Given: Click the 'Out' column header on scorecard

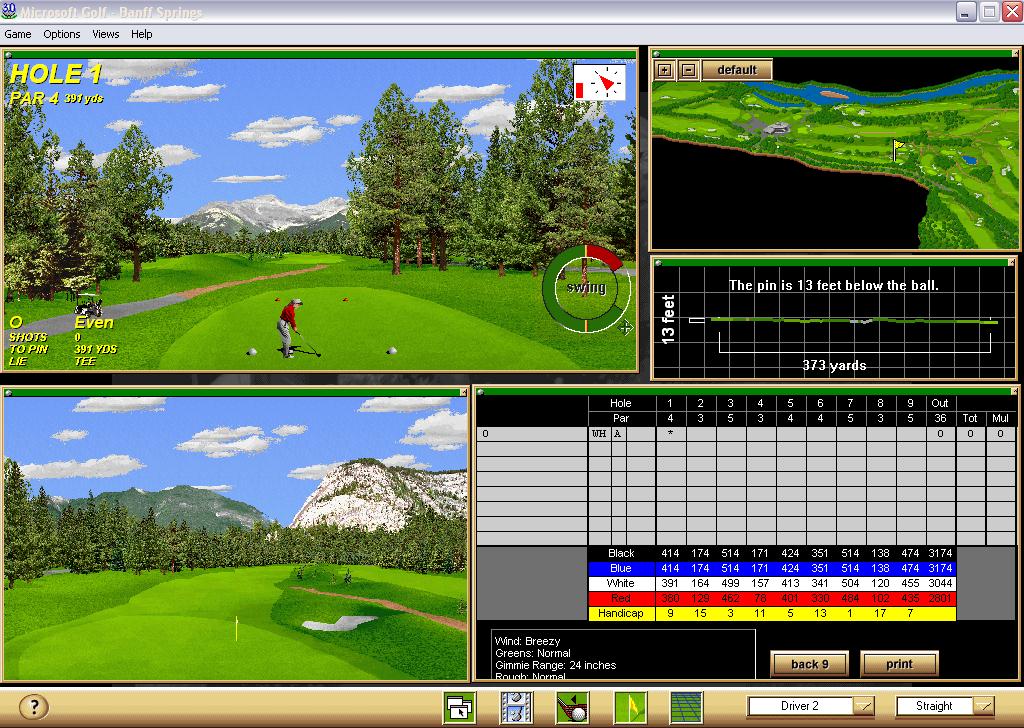Looking at the screenshot, I should pyautogui.click(x=940, y=403).
